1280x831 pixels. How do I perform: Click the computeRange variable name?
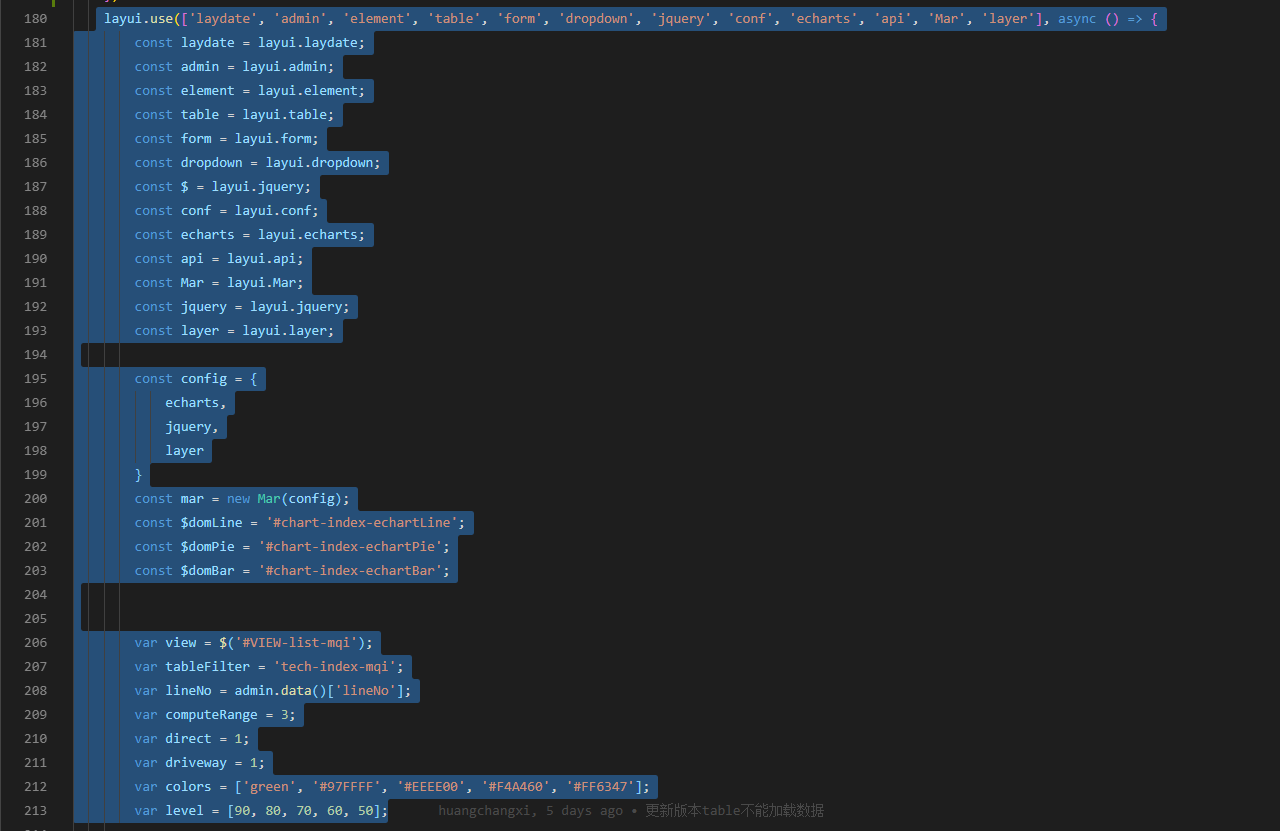point(212,715)
